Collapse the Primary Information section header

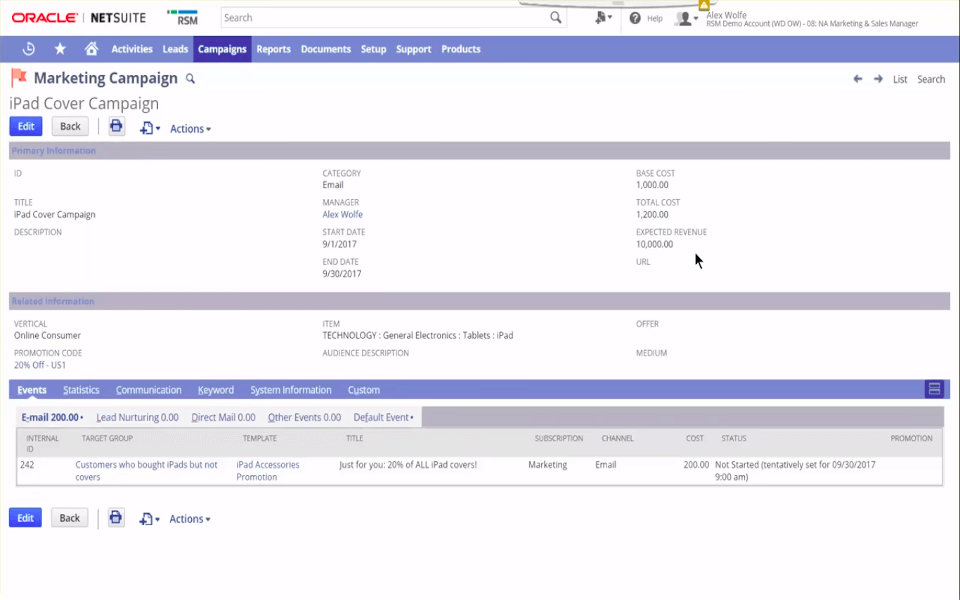[479, 151]
